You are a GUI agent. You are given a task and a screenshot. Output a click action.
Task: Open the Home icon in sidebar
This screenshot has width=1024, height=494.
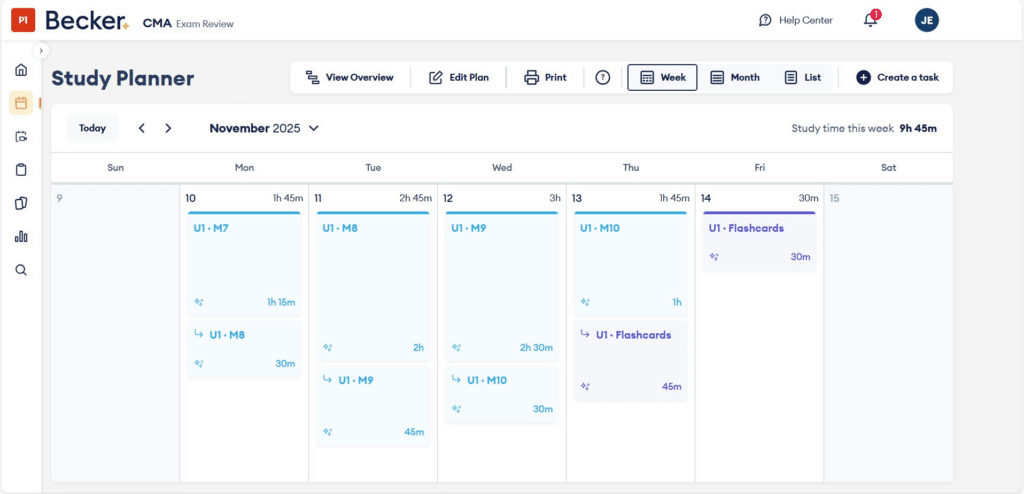[21, 69]
